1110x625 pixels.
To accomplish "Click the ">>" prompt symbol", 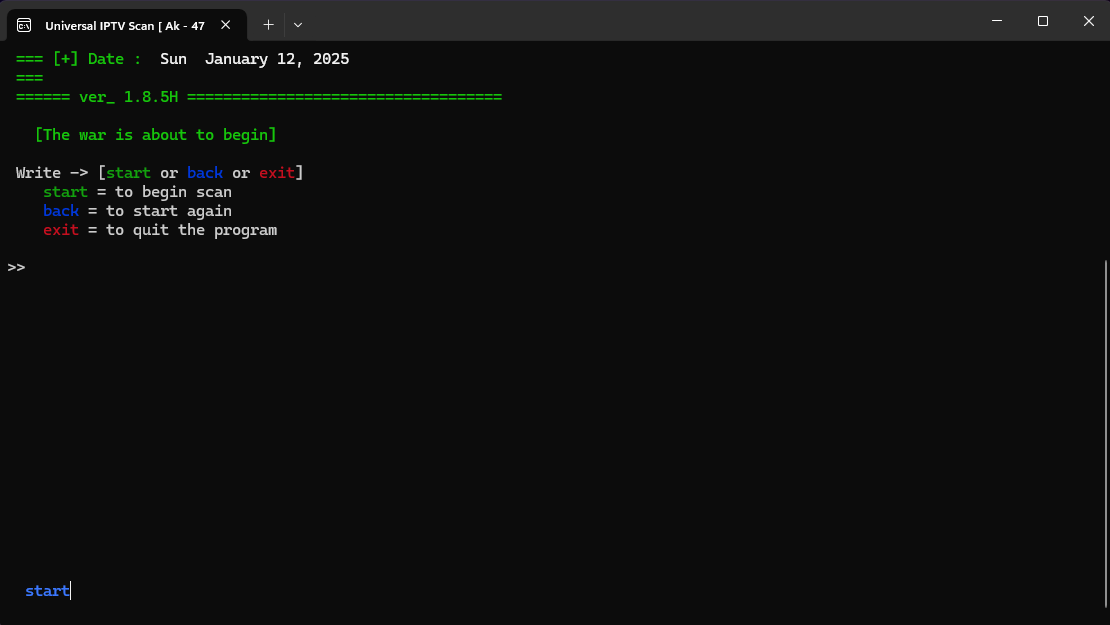I will pos(16,268).
